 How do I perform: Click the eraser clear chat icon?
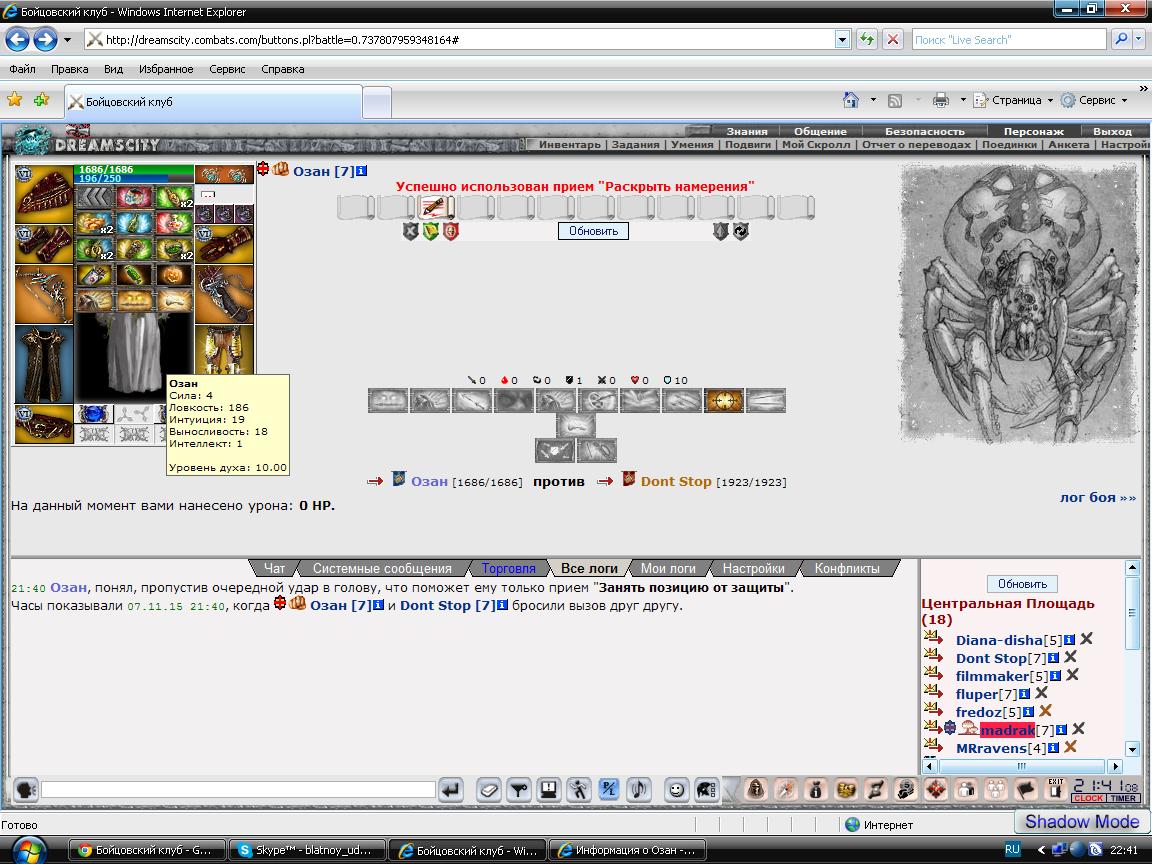[489, 791]
